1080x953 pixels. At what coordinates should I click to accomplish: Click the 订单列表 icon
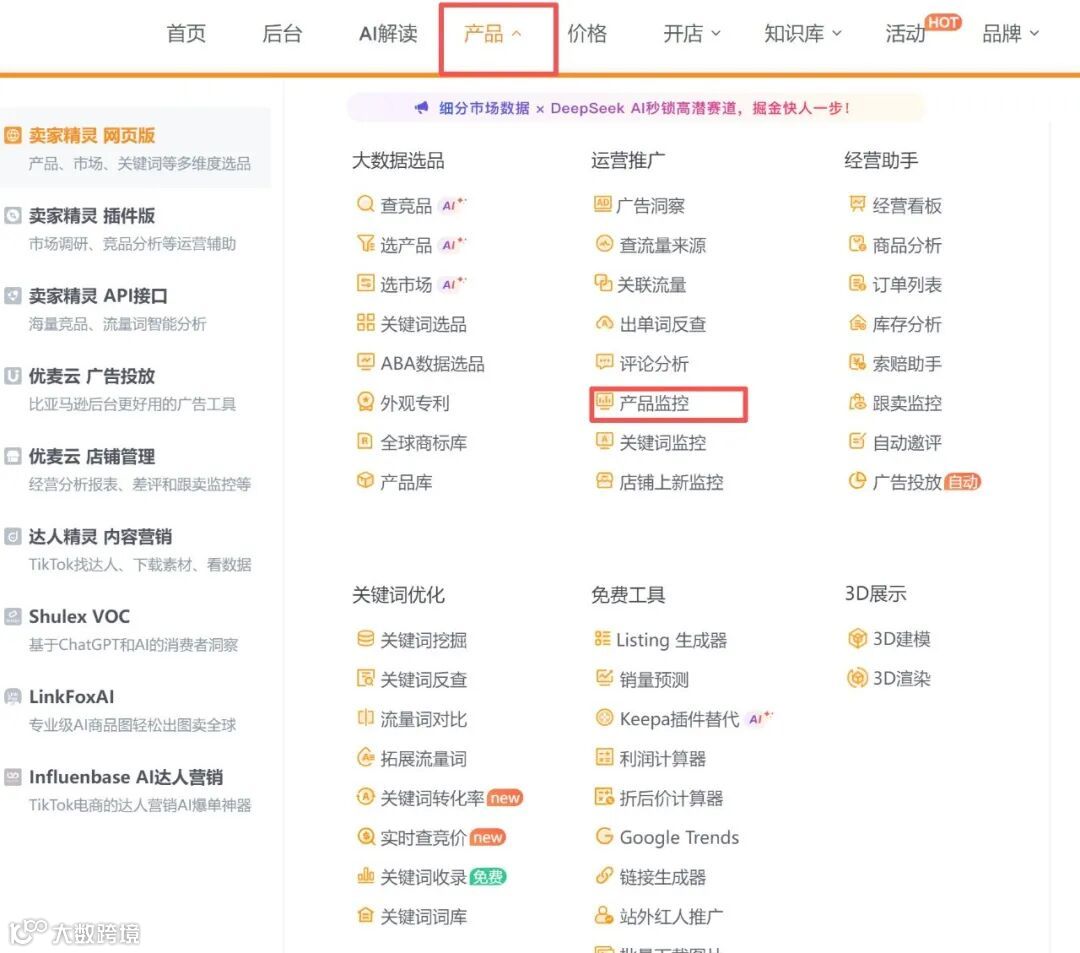pyautogui.click(x=857, y=283)
